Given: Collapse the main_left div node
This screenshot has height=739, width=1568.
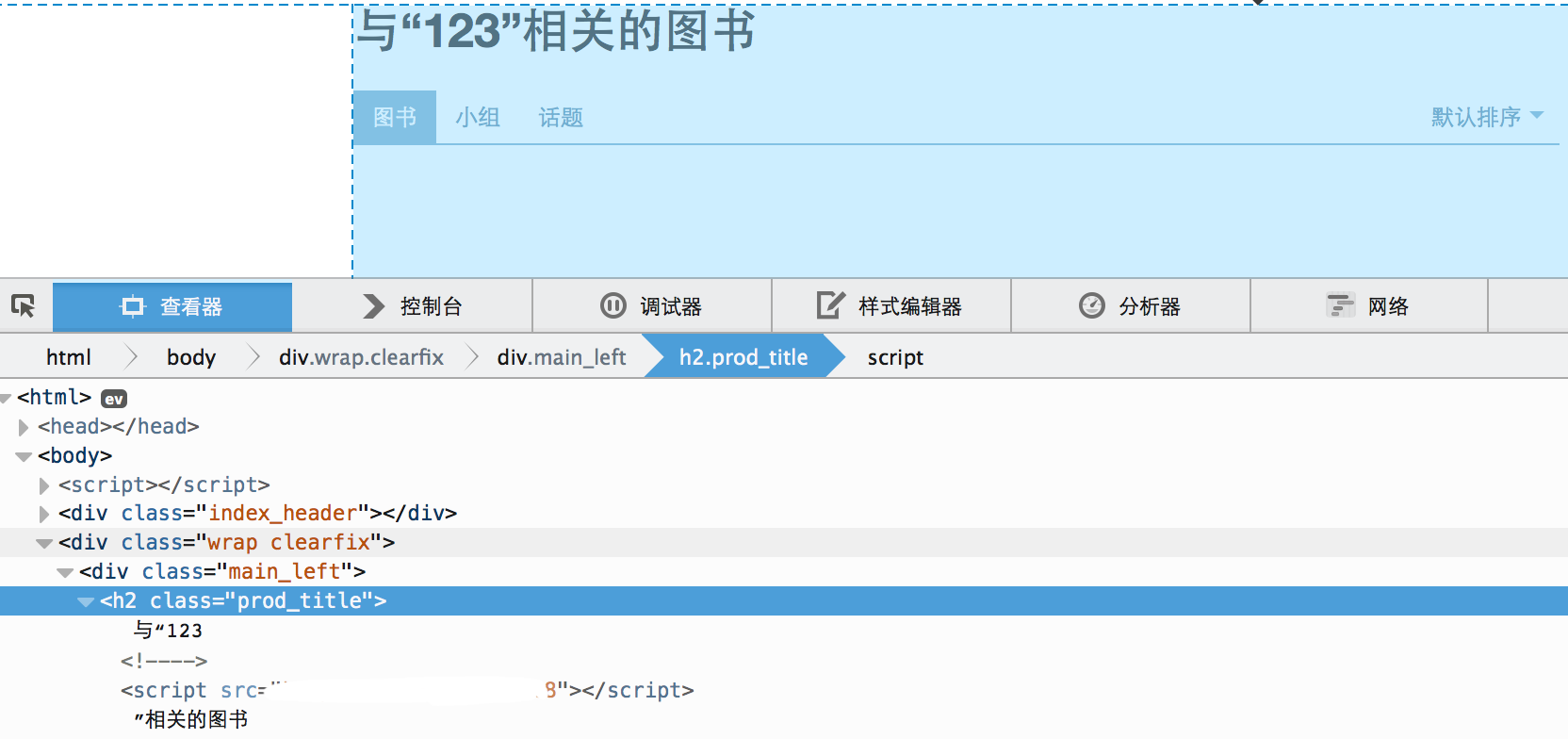Looking at the screenshot, I should 65,572.
